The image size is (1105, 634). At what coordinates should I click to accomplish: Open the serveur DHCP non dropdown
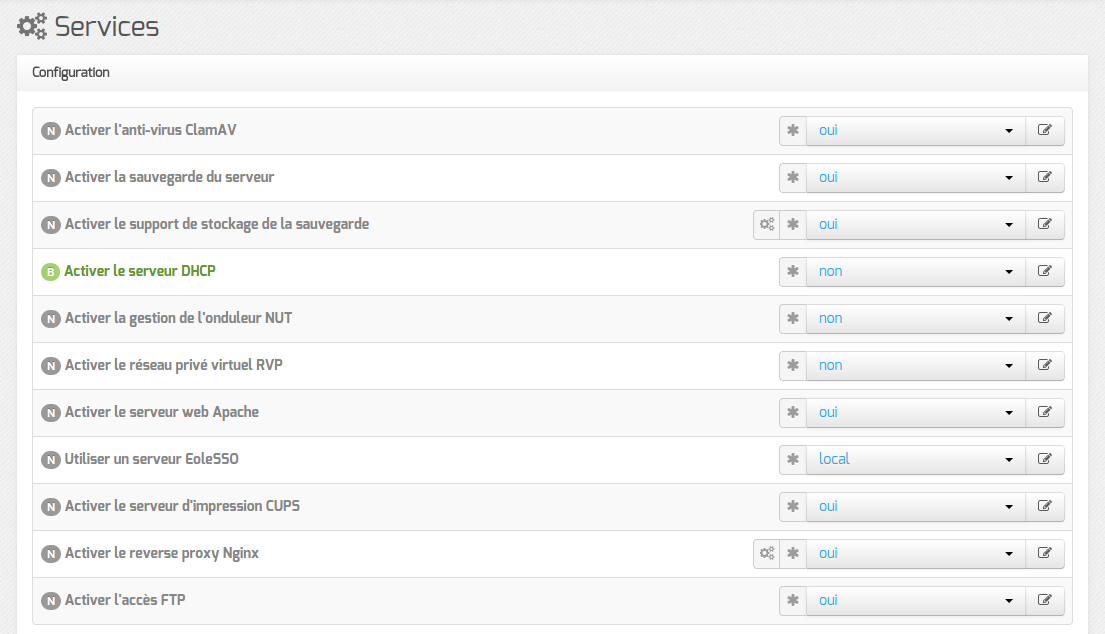pyautogui.click(x=915, y=271)
